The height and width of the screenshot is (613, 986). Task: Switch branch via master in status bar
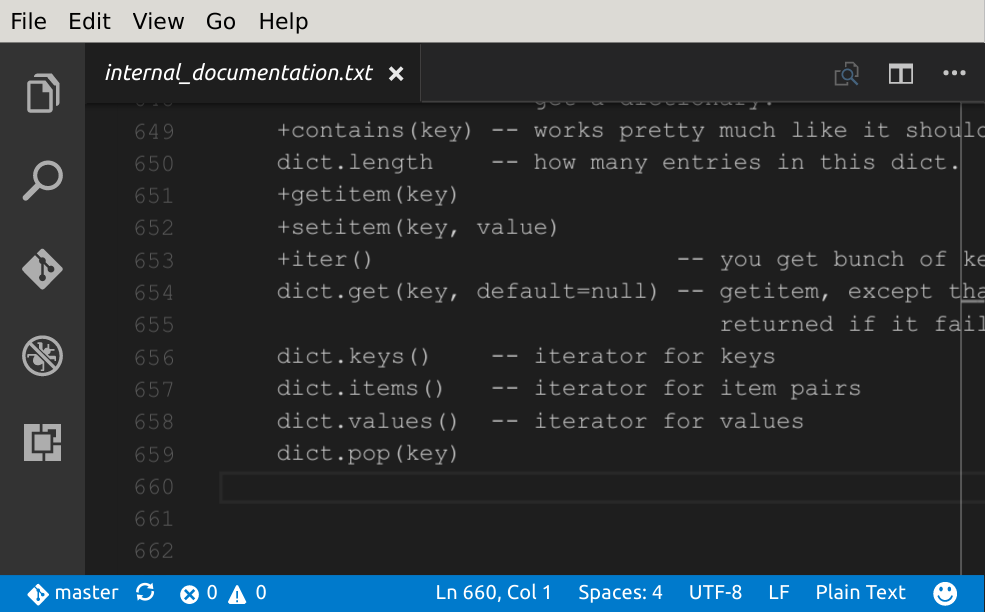[x=73, y=593]
